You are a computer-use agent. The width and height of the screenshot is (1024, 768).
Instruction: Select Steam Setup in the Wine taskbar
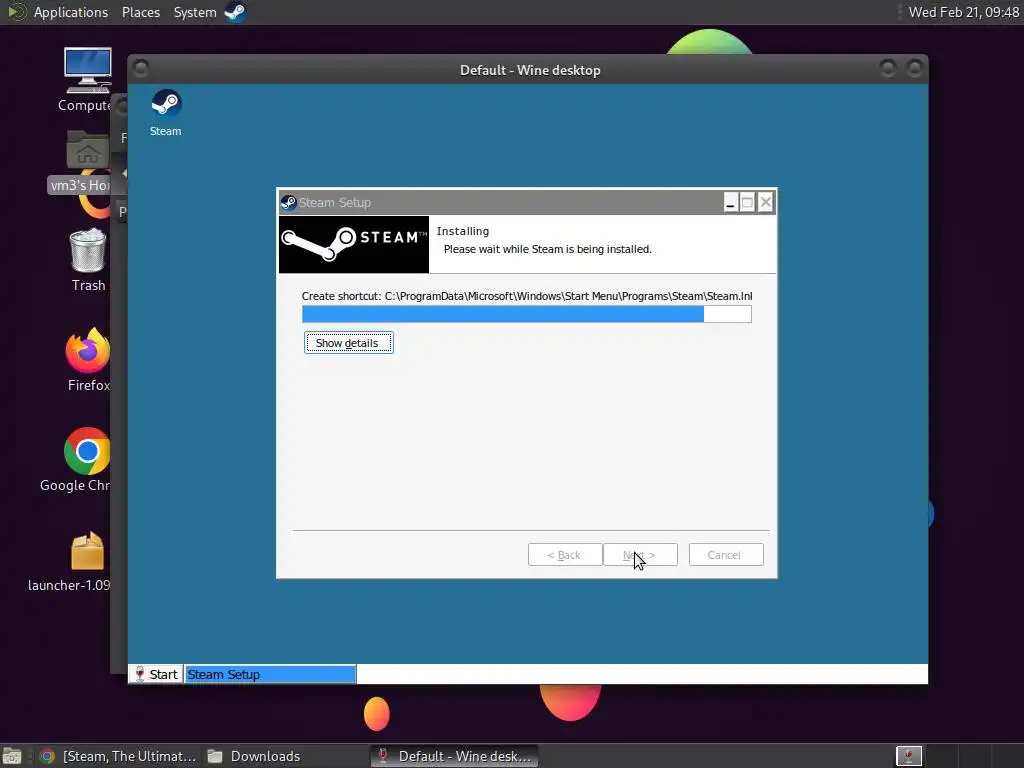[x=270, y=674]
